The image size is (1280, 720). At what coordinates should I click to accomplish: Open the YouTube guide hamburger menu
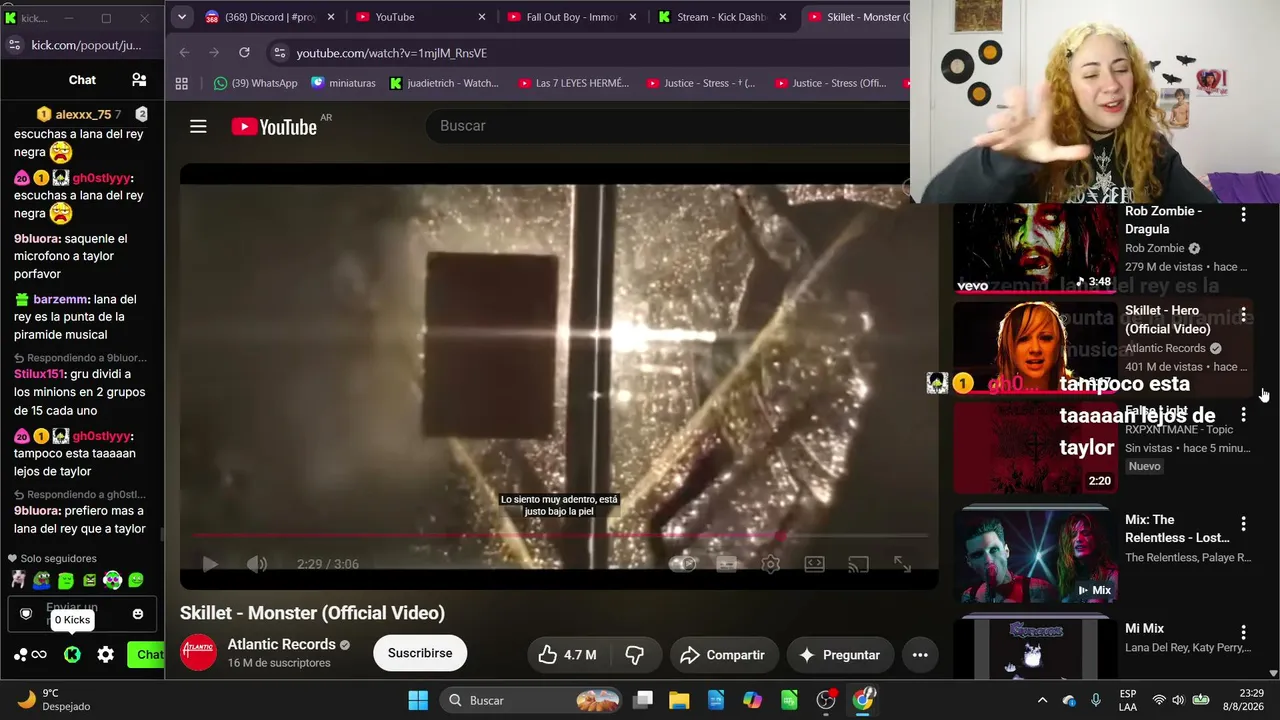(x=198, y=126)
